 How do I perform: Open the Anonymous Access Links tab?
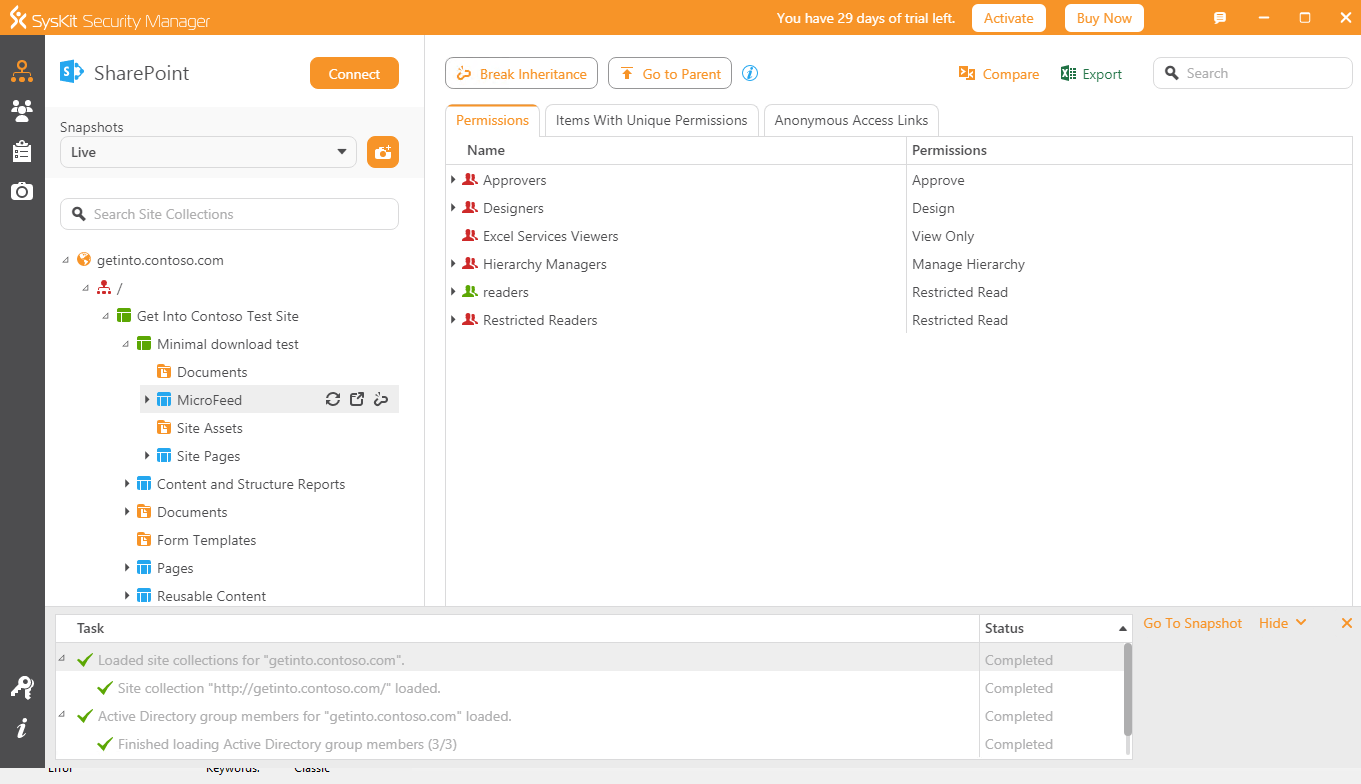point(851,120)
